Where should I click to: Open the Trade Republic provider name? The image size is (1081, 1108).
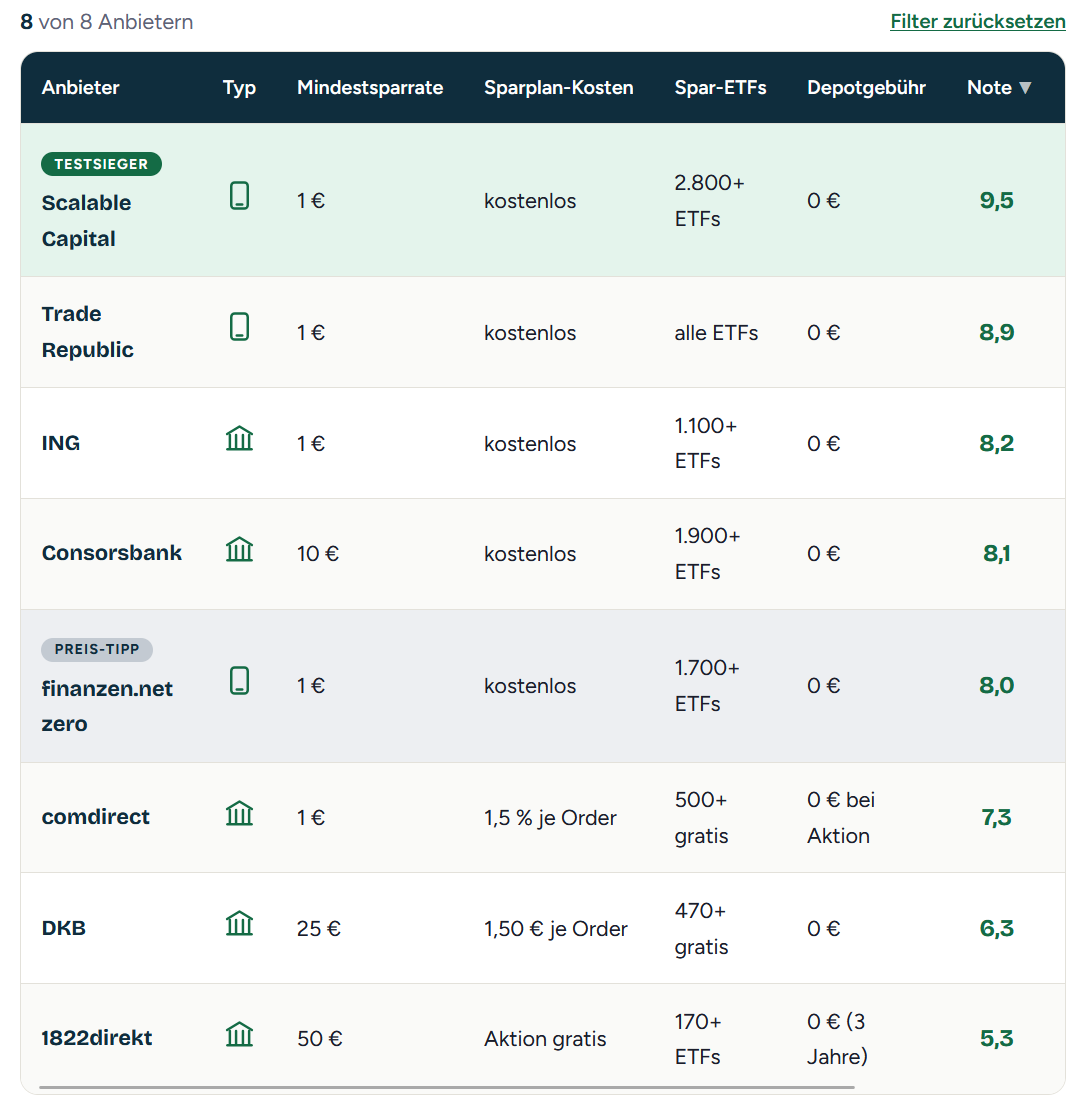tap(88, 331)
